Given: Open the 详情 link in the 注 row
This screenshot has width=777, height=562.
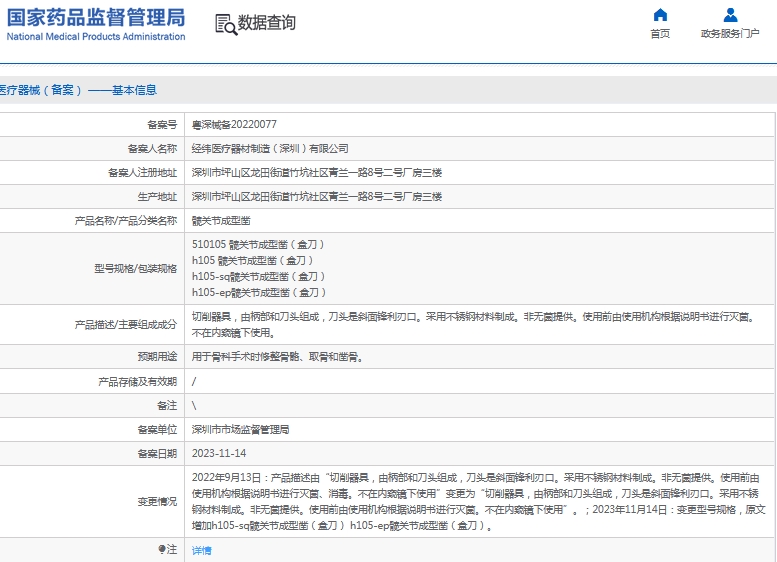Looking at the screenshot, I should click(x=201, y=550).
